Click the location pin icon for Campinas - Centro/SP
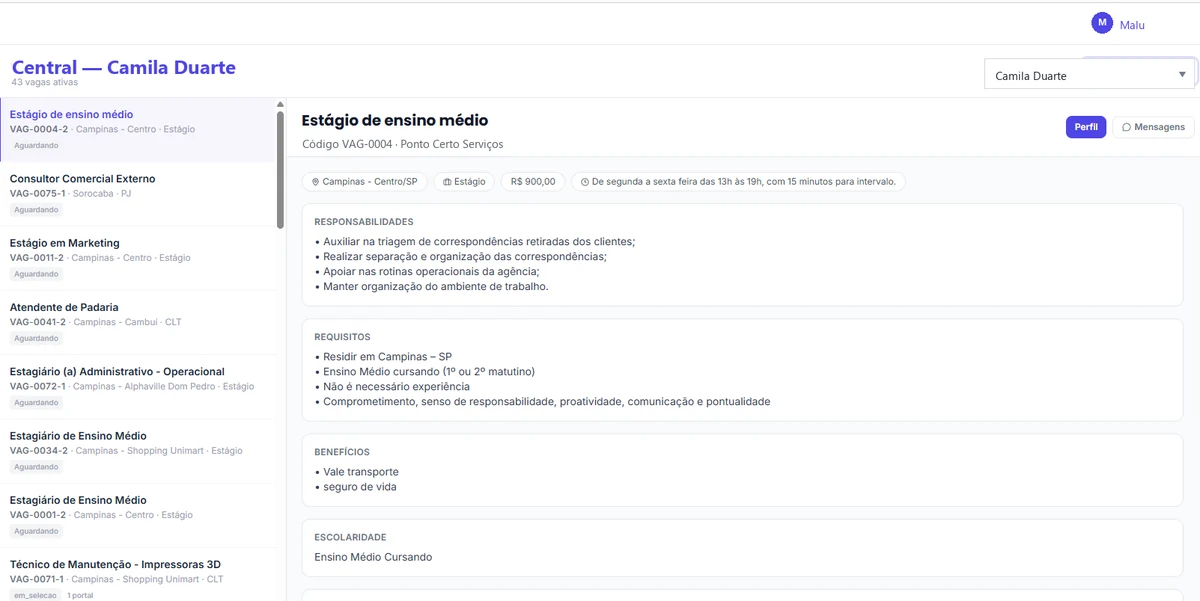Viewport: 1200px width, 601px height. click(x=315, y=182)
